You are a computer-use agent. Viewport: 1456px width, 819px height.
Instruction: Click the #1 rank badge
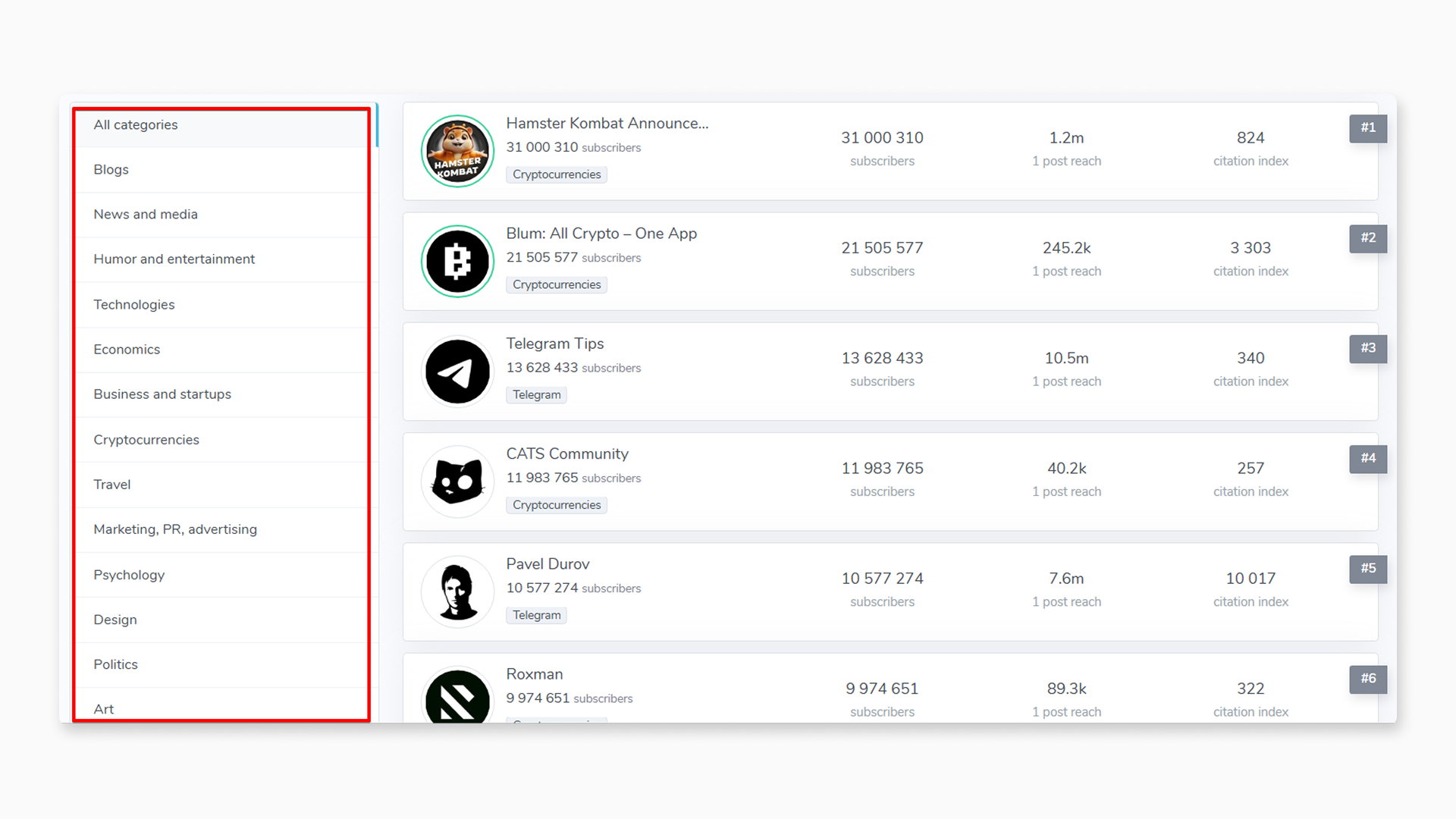(1367, 128)
